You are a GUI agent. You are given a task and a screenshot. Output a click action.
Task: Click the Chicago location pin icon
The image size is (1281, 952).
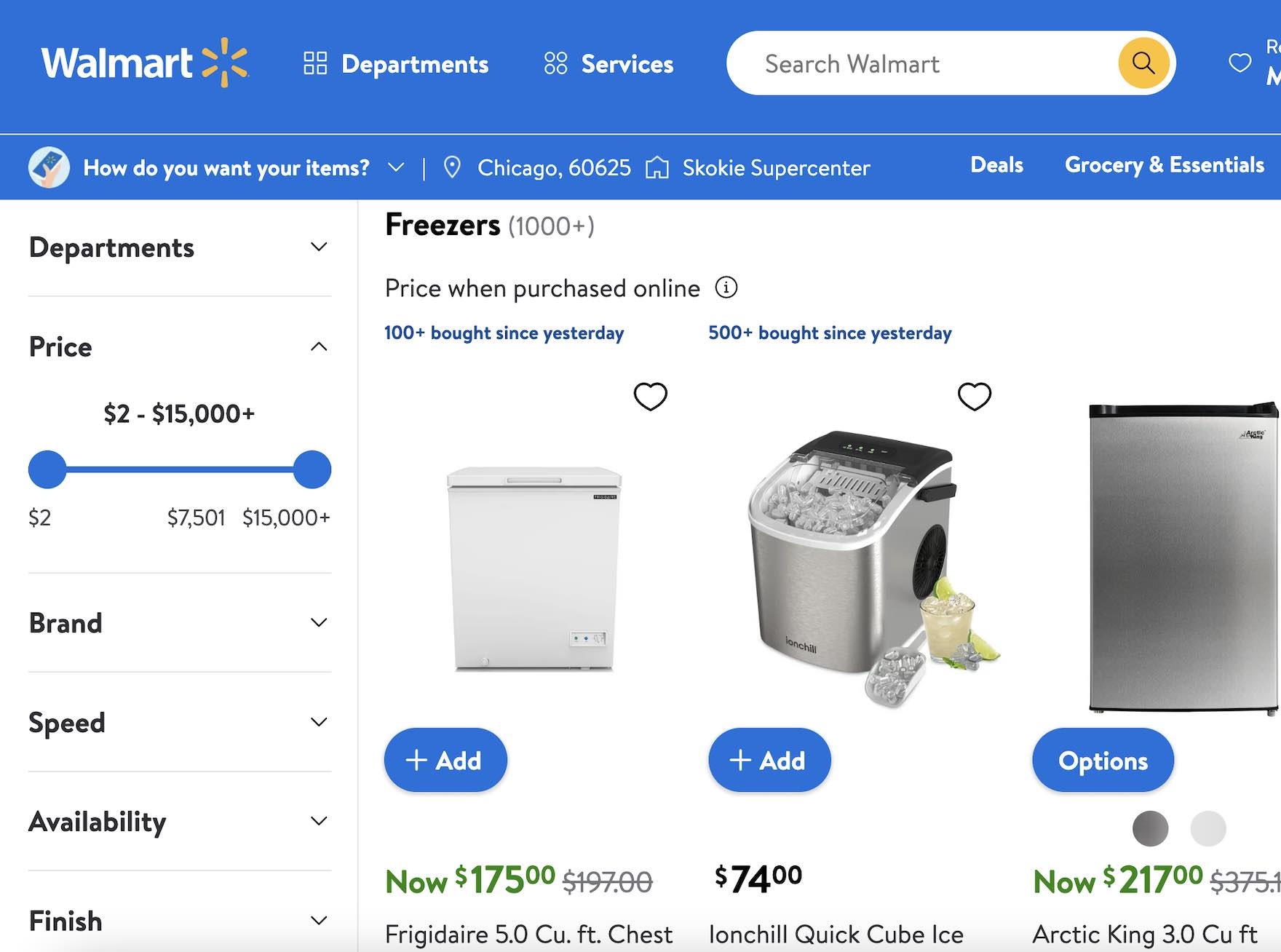point(452,167)
